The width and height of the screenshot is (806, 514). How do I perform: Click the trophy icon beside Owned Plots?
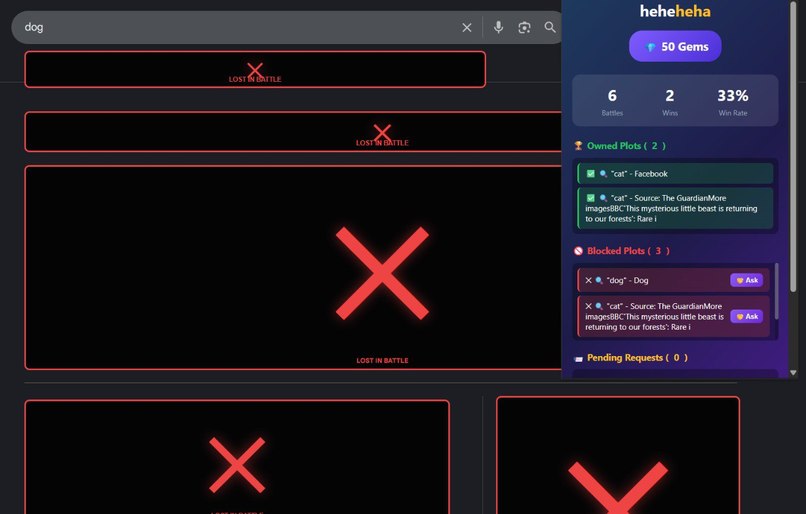(x=578, y=146)
